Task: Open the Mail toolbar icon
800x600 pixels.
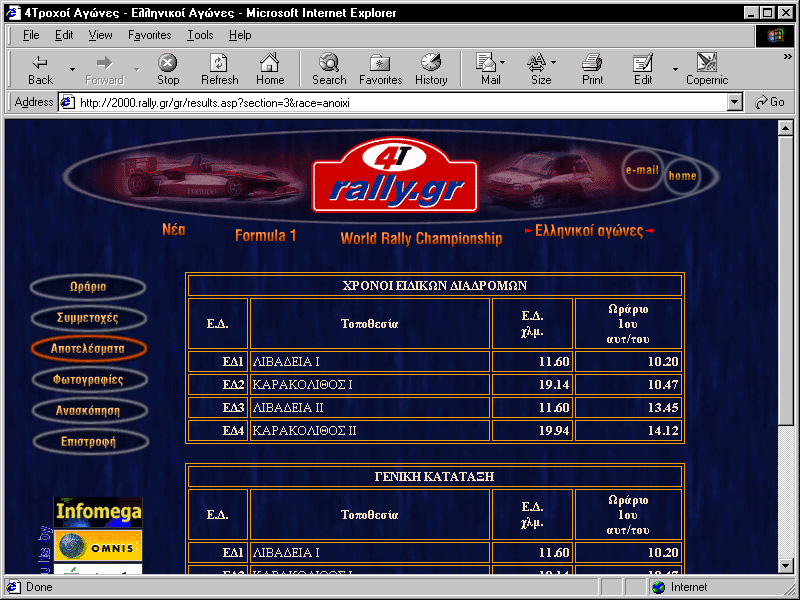Action: pos(486,62)
